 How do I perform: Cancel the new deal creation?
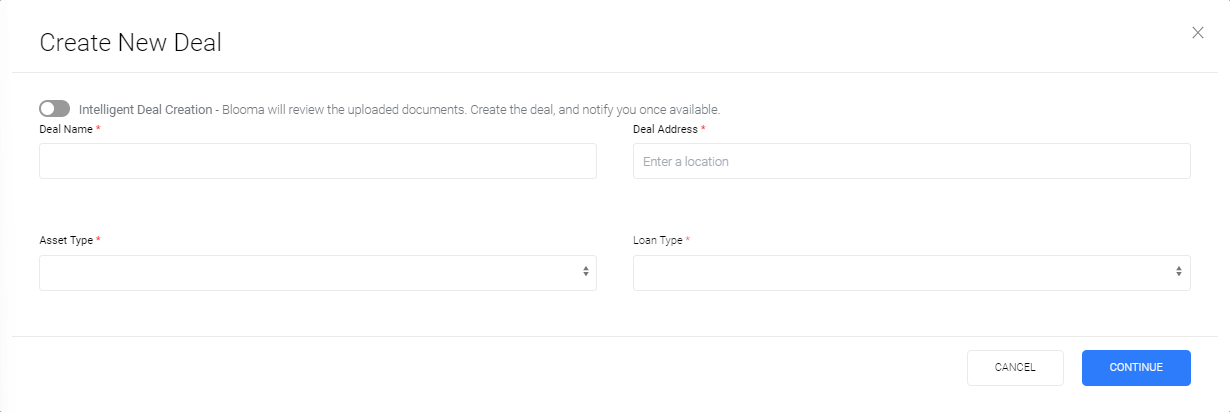coord(1015,368)
